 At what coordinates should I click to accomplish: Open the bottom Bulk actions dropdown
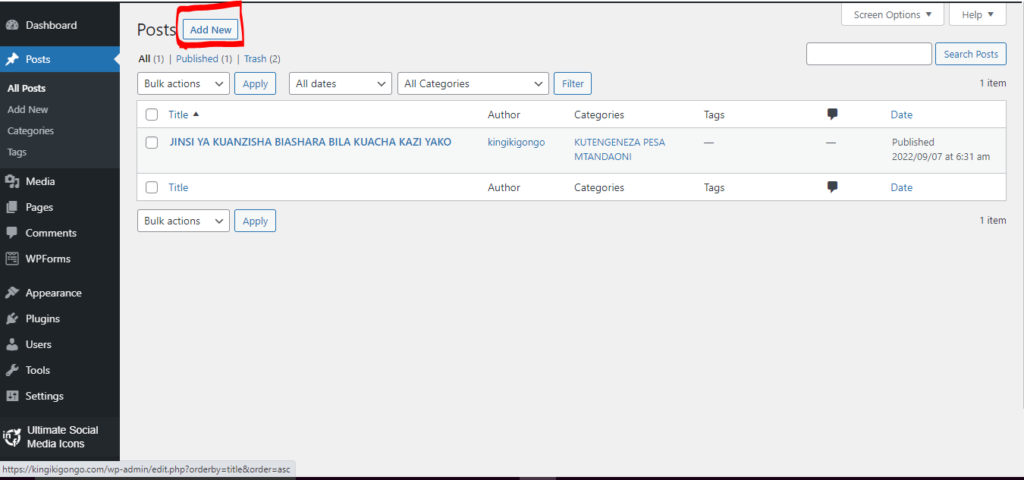click(184, 221)
